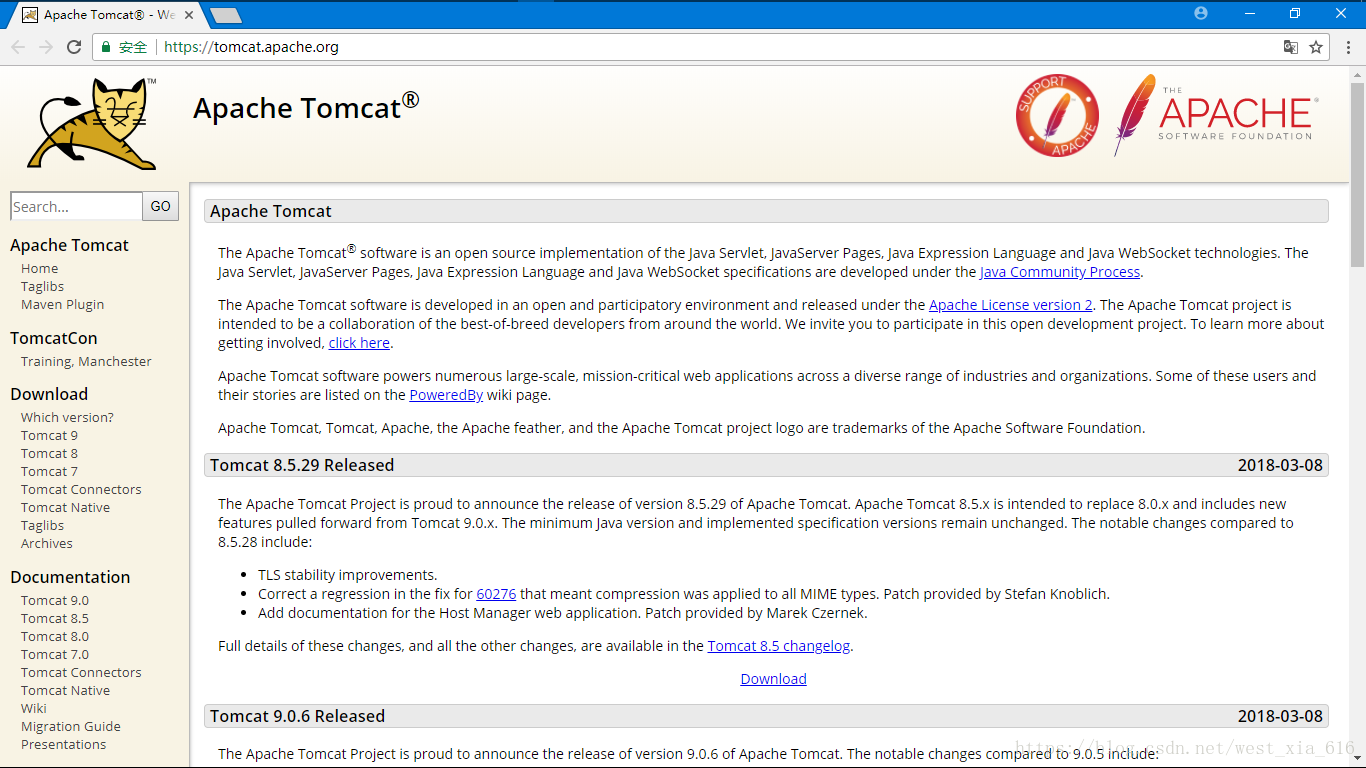1366x768 pixels.
Task: Open Tomcat 8.0 documentation link
Action: (55, 636)
